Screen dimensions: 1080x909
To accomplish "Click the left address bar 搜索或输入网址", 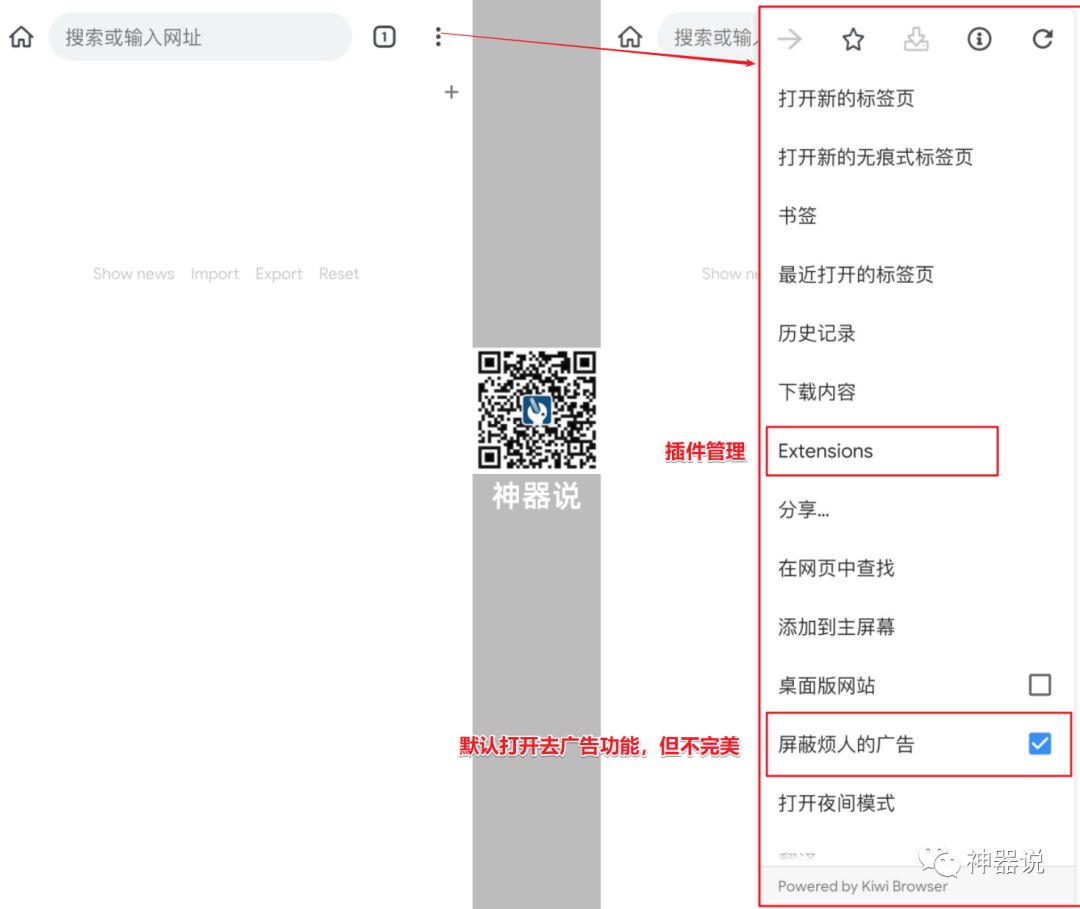I will click(200, 36).
